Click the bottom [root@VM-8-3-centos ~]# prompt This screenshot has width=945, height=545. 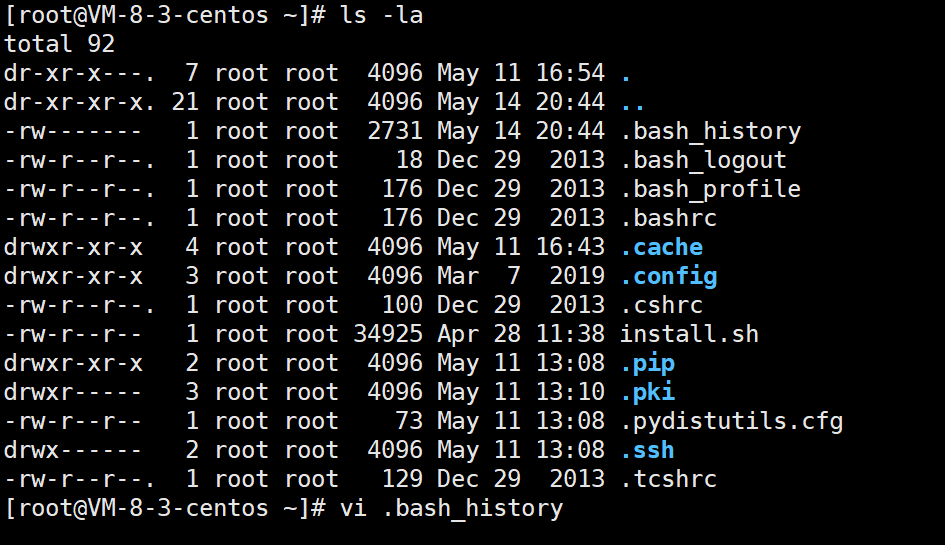point(165,508)
